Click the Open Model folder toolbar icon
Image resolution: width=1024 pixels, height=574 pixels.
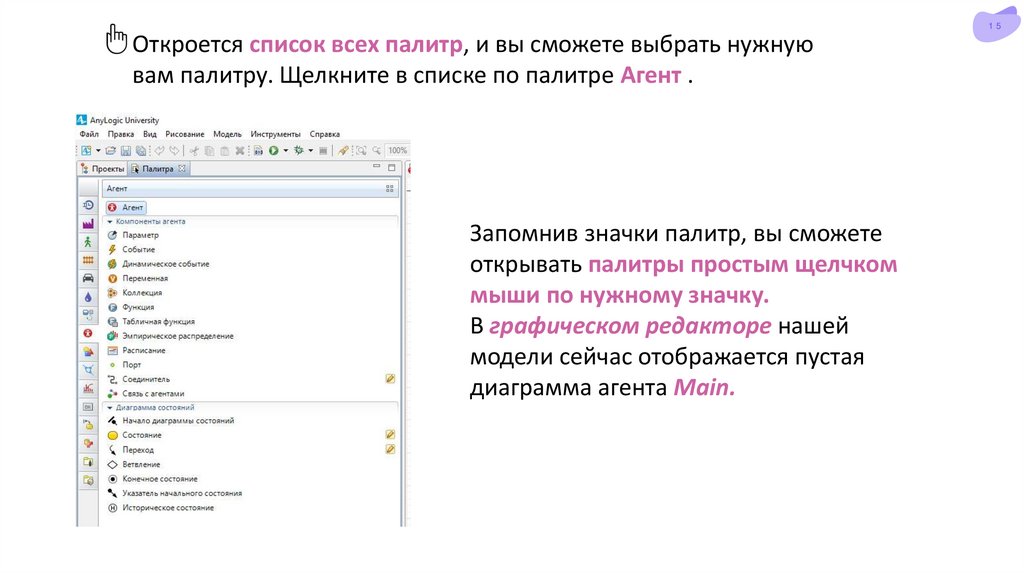coord(110,150)
